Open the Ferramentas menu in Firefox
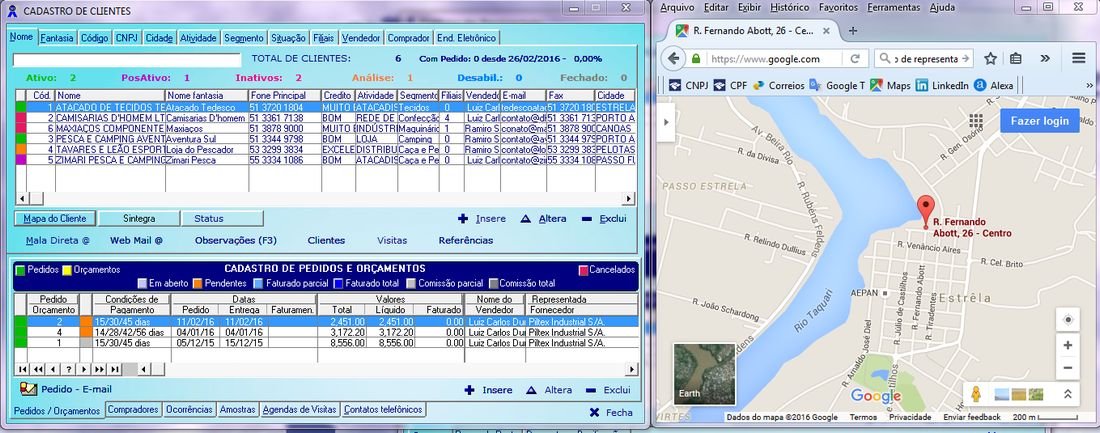The image size is (1100, 433). tap(893, 7)
